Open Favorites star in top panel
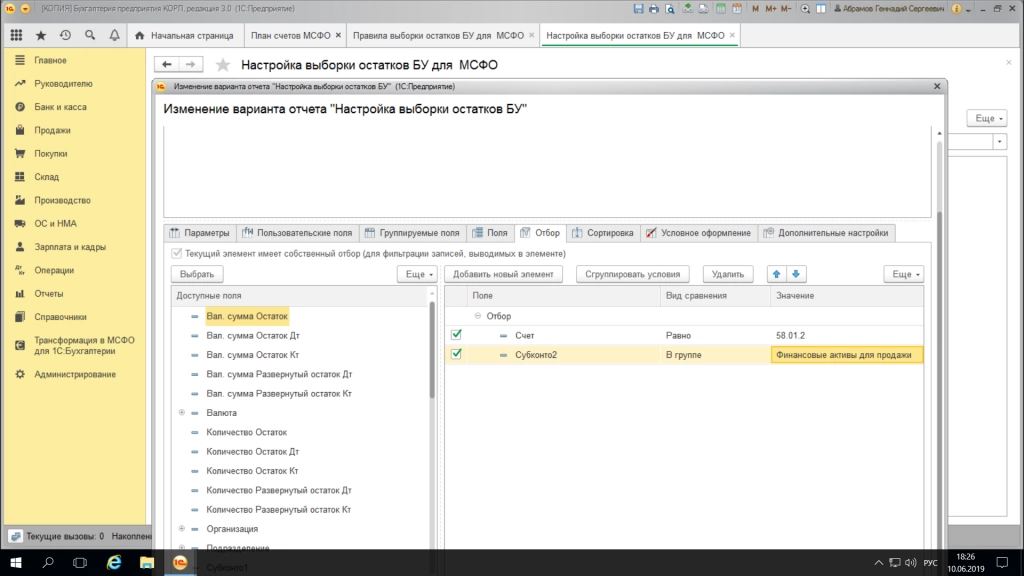The height and width of the screenshot is (576, 1024). (40, 35)
